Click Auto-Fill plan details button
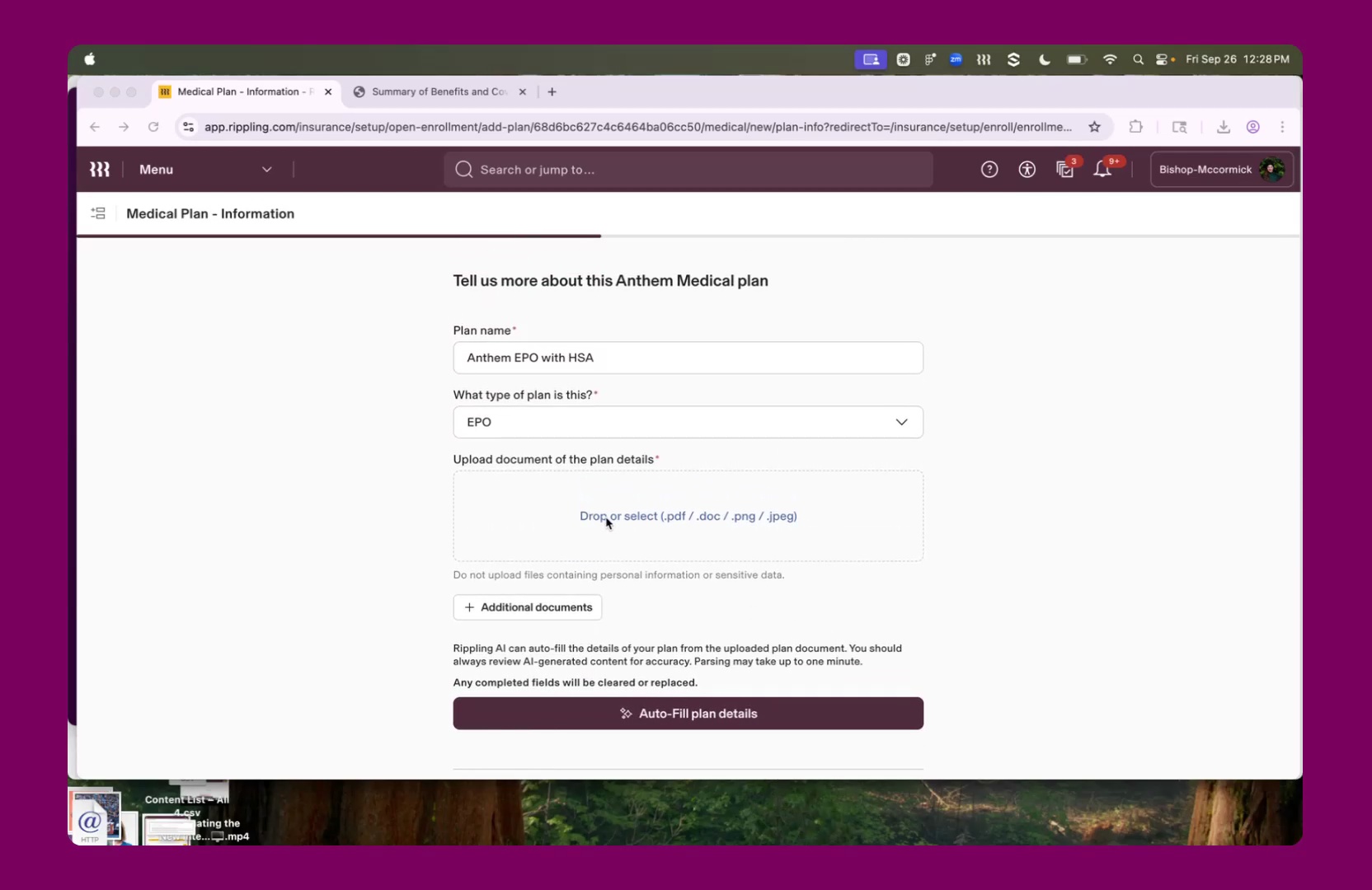Screen dimensions: 1372x890 pos(688,714)
